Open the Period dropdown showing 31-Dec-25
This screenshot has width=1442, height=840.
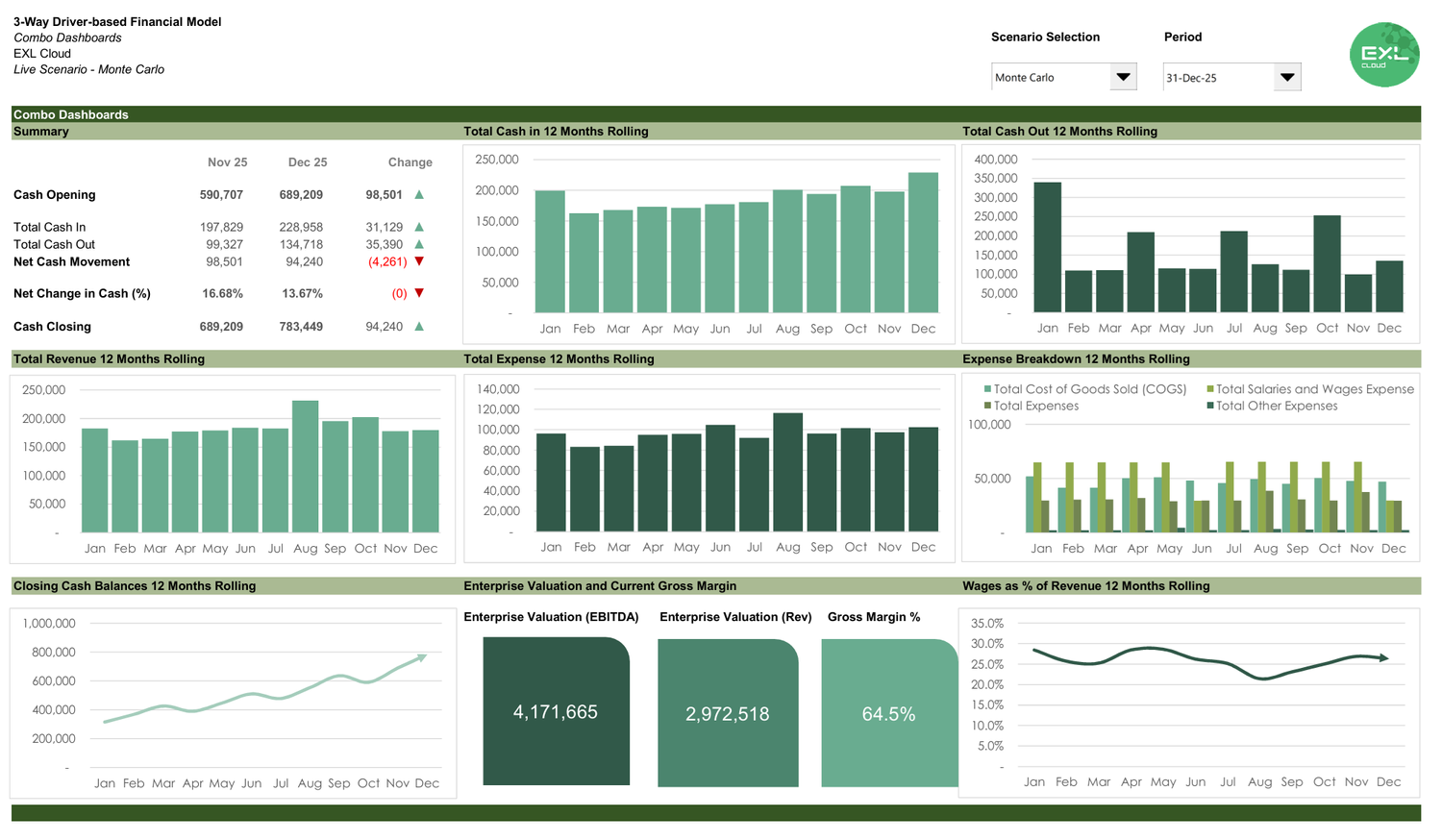tap(1231, 76)
